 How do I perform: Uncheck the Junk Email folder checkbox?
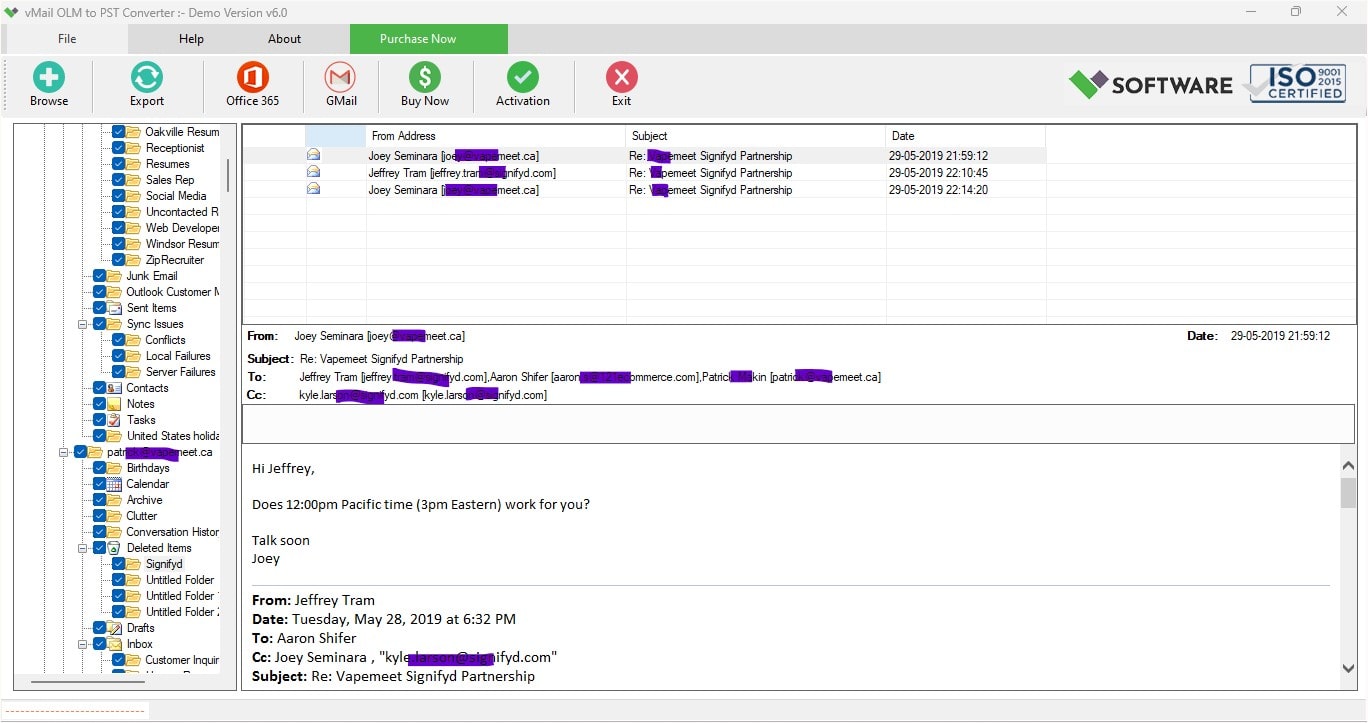click(100, 276)
